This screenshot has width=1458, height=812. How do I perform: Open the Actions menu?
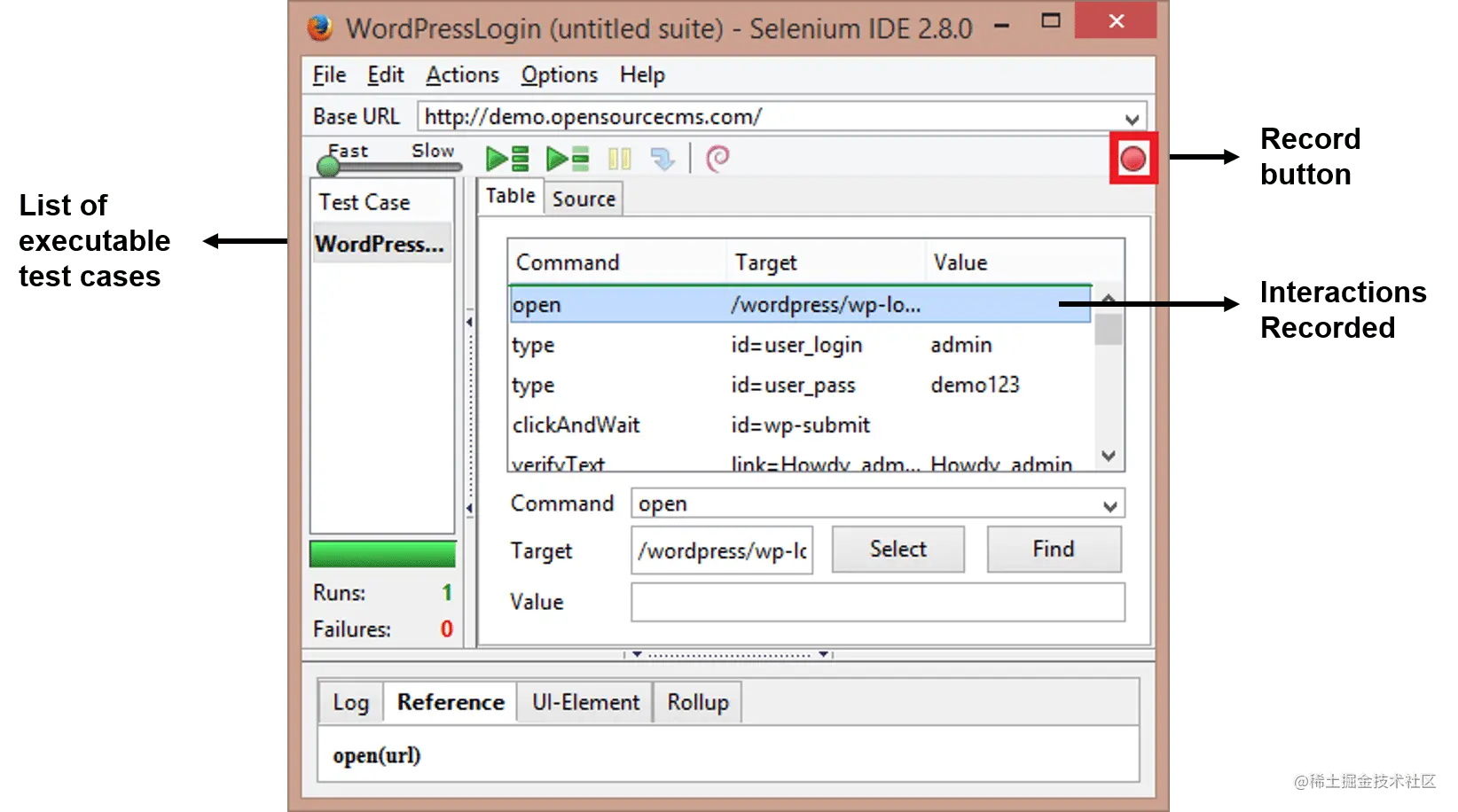463,75
